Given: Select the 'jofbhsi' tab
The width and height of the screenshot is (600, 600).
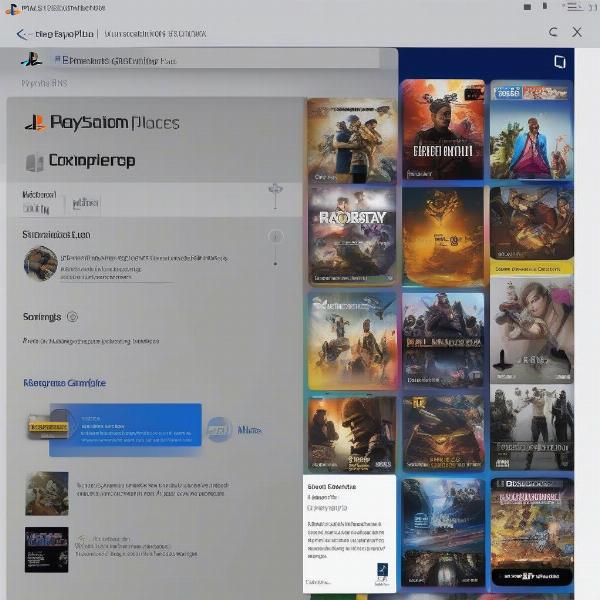Looking at the screenshot, I should click(86, 203).
